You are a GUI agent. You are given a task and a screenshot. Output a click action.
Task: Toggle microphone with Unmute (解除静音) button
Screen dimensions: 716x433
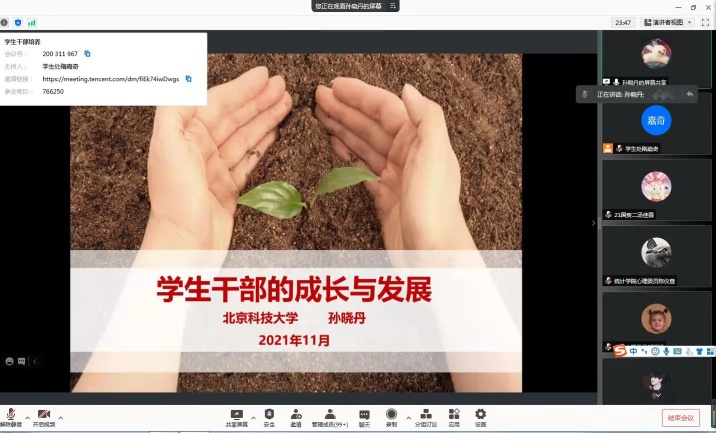[x=11, y=416]
